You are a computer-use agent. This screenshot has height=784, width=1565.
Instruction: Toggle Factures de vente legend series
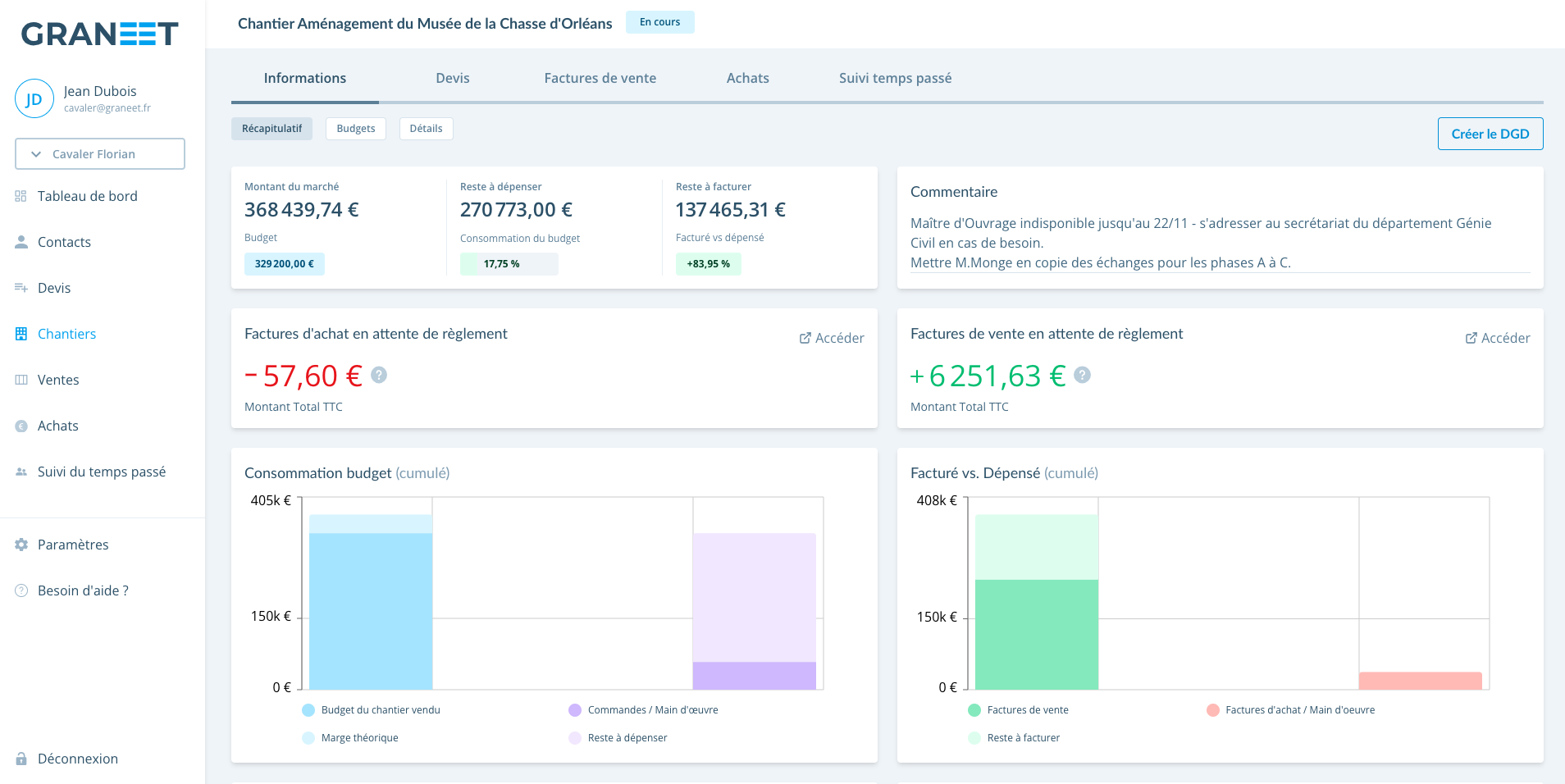coord(1018,710)
